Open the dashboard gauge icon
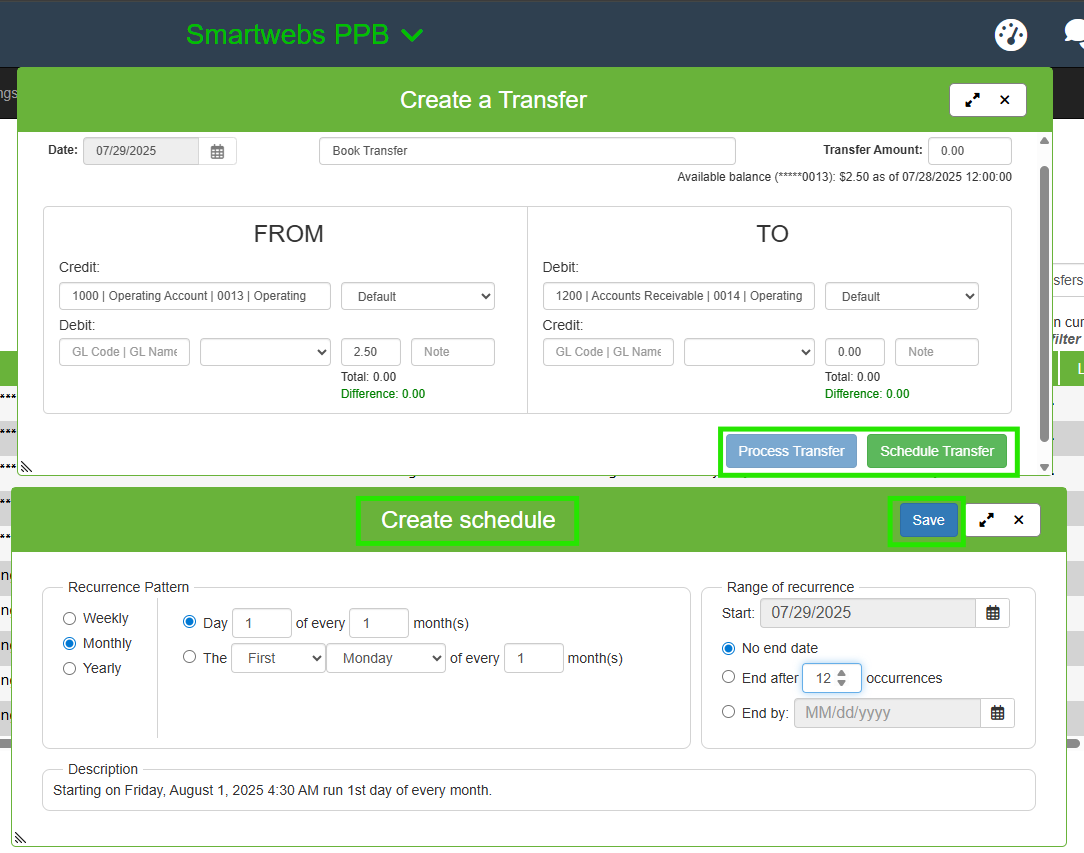Screen dimensions: 1084x853 [1011, 34]
